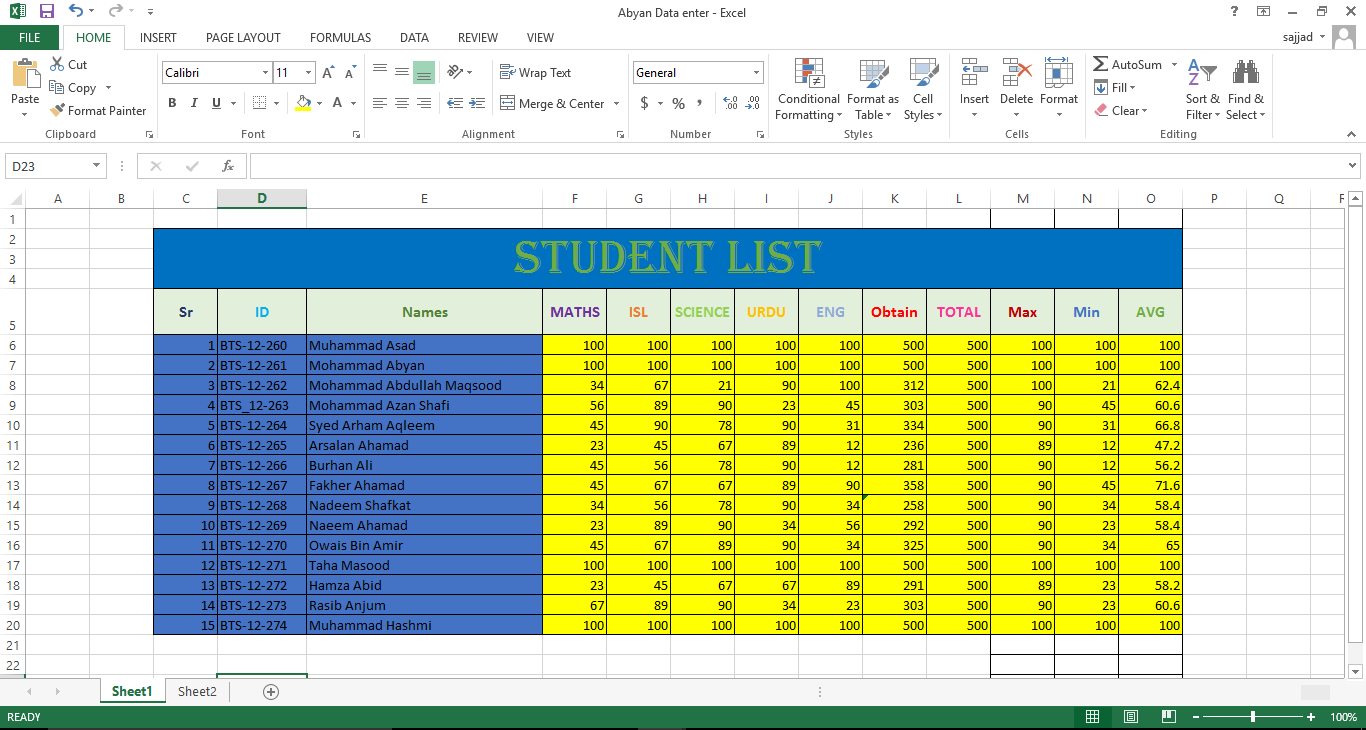Open Conditional Formatting
This screenshot has width=1366, height=730.
coord(808,90)
